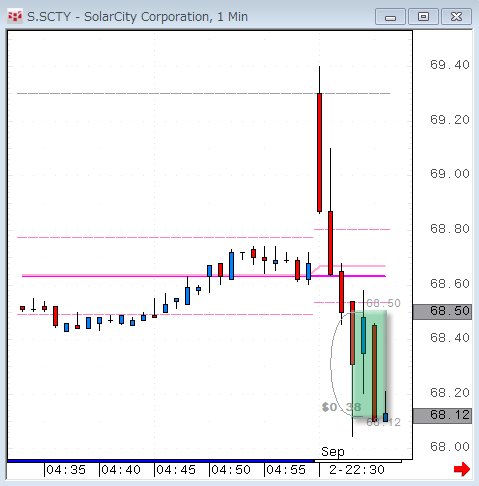Click the 68.60 price axis label

[450, 284]
